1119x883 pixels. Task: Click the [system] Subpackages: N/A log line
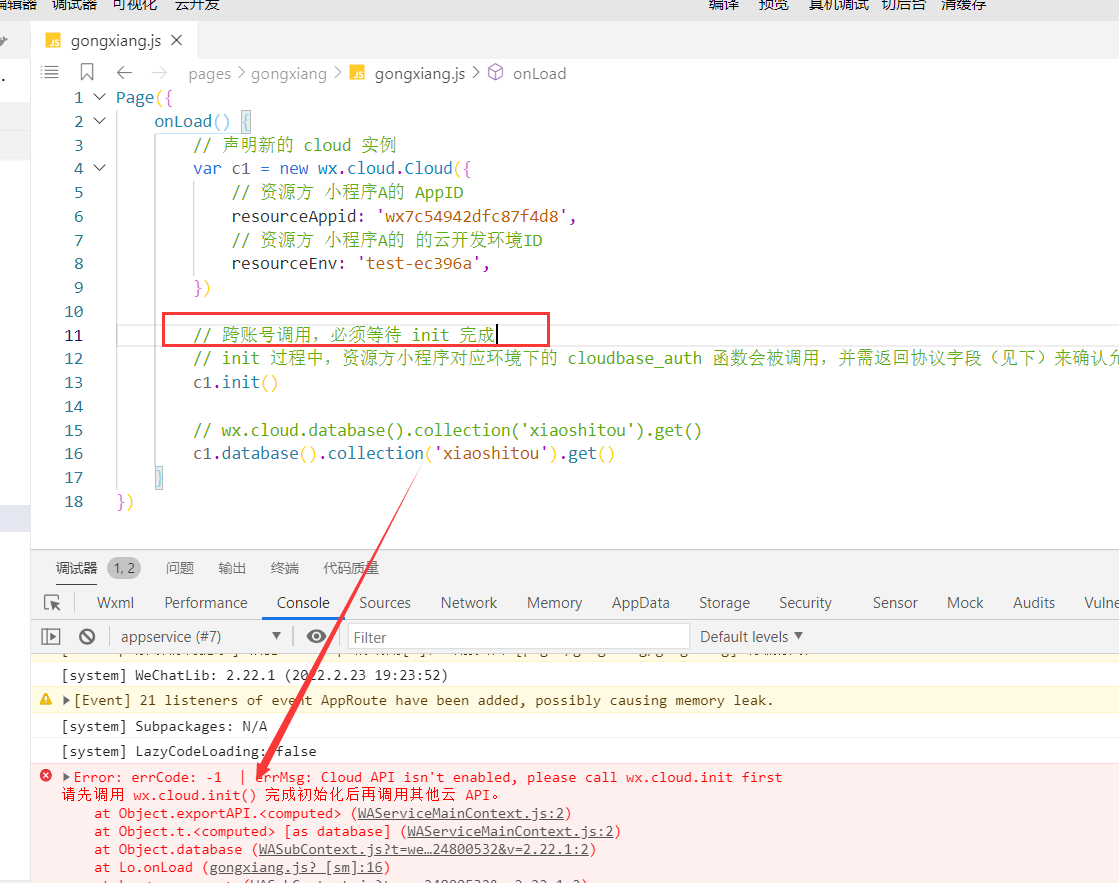coord(164,727)
